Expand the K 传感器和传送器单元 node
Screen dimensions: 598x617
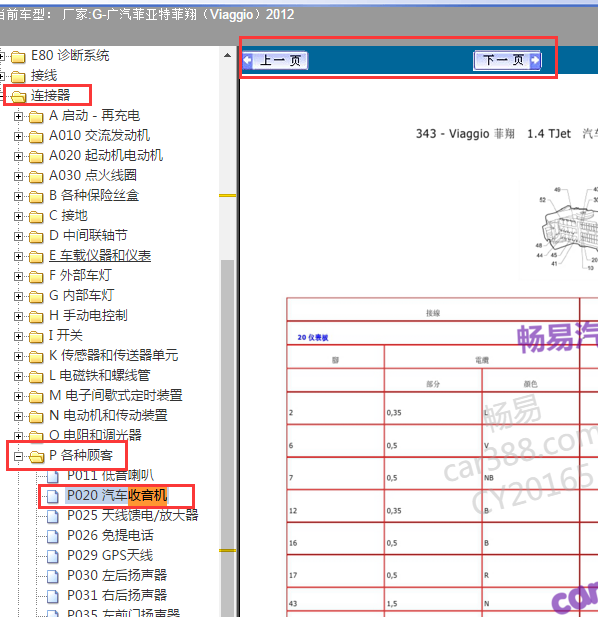18,357
